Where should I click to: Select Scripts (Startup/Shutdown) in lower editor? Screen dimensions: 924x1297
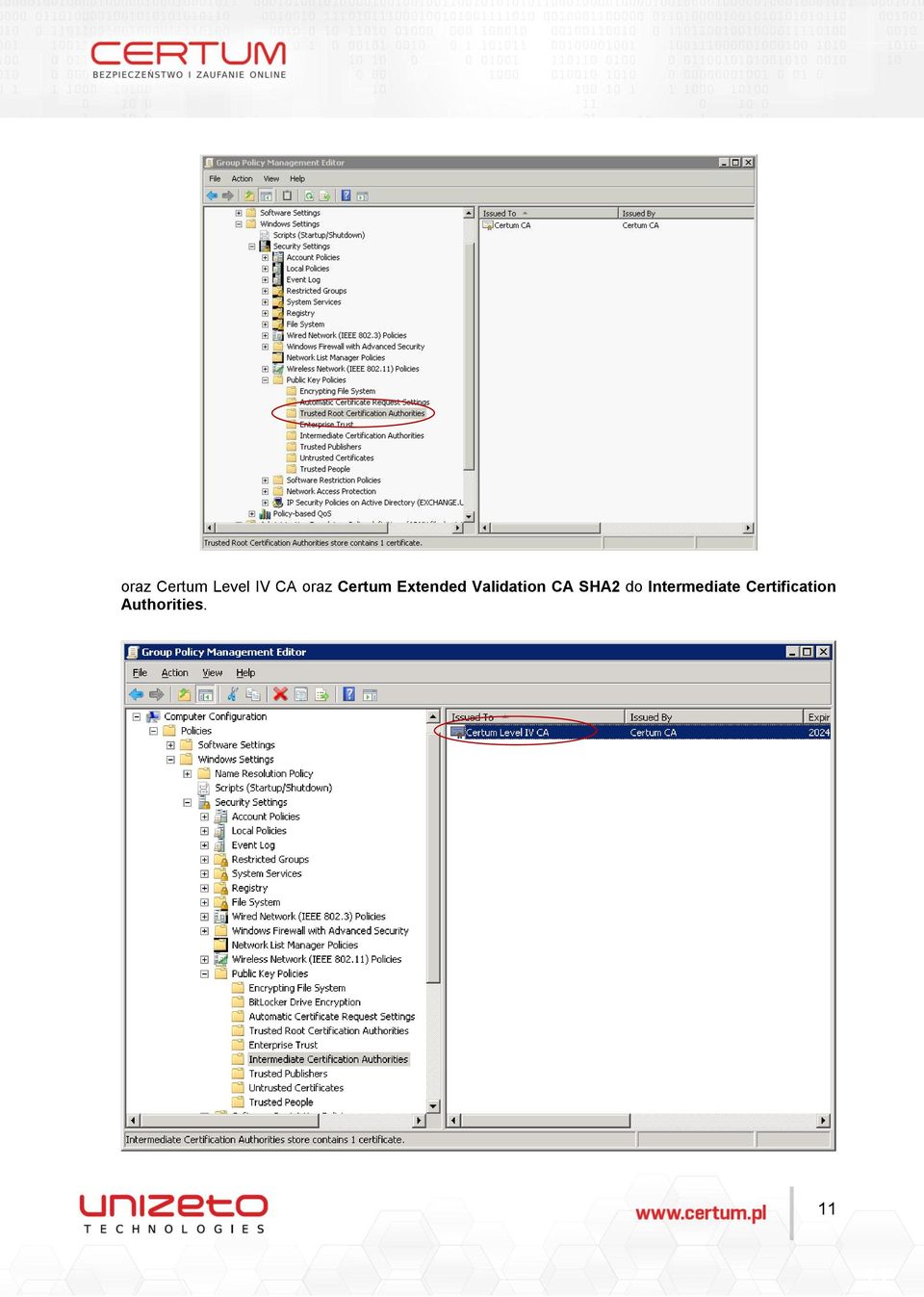(x=273, y=788)
